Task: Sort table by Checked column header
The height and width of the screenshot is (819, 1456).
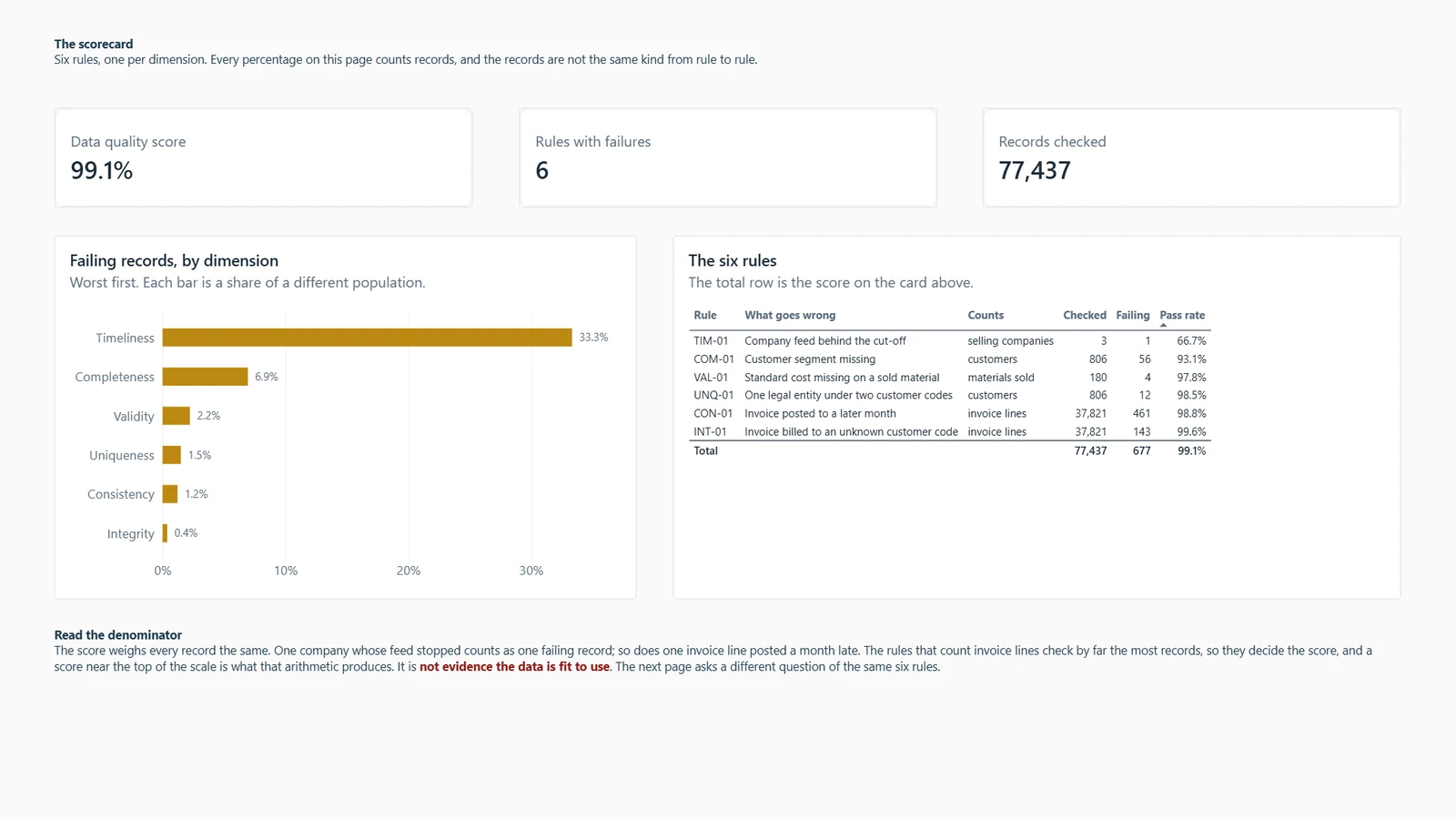Action: tap(1085, 315)
